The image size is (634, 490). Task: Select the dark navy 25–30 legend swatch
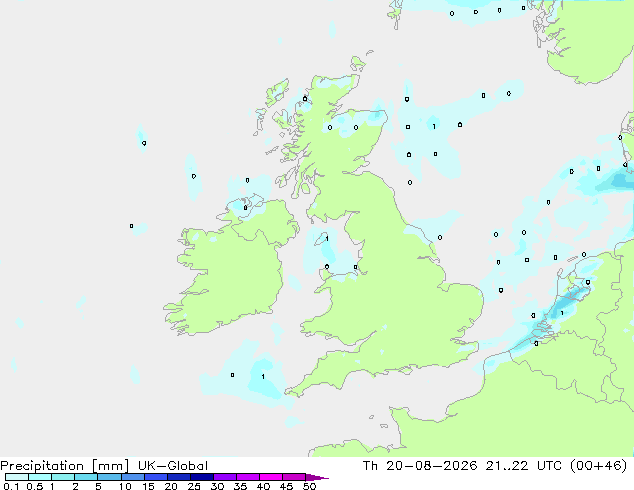click(202, 477)
